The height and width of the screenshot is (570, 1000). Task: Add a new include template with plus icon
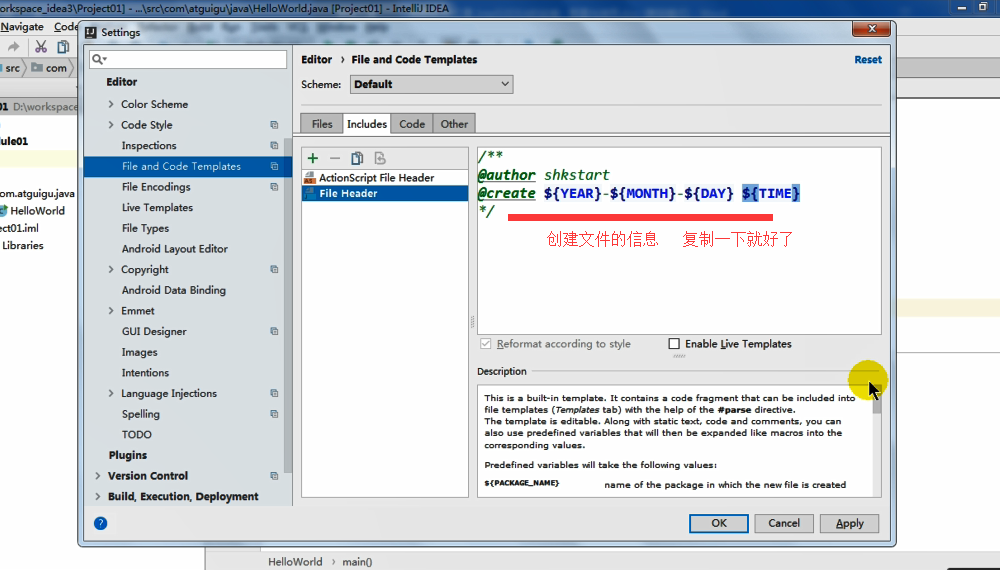tap(312, 158)
